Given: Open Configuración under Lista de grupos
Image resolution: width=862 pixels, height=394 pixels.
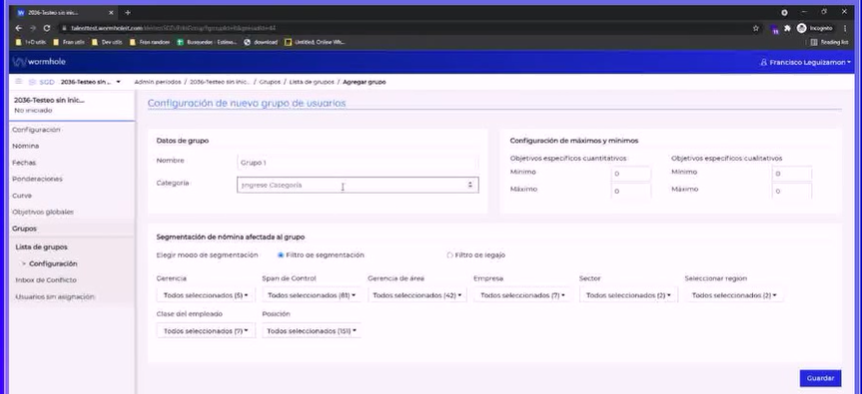Looking at the screenshot, I should (x=53, y=264).
